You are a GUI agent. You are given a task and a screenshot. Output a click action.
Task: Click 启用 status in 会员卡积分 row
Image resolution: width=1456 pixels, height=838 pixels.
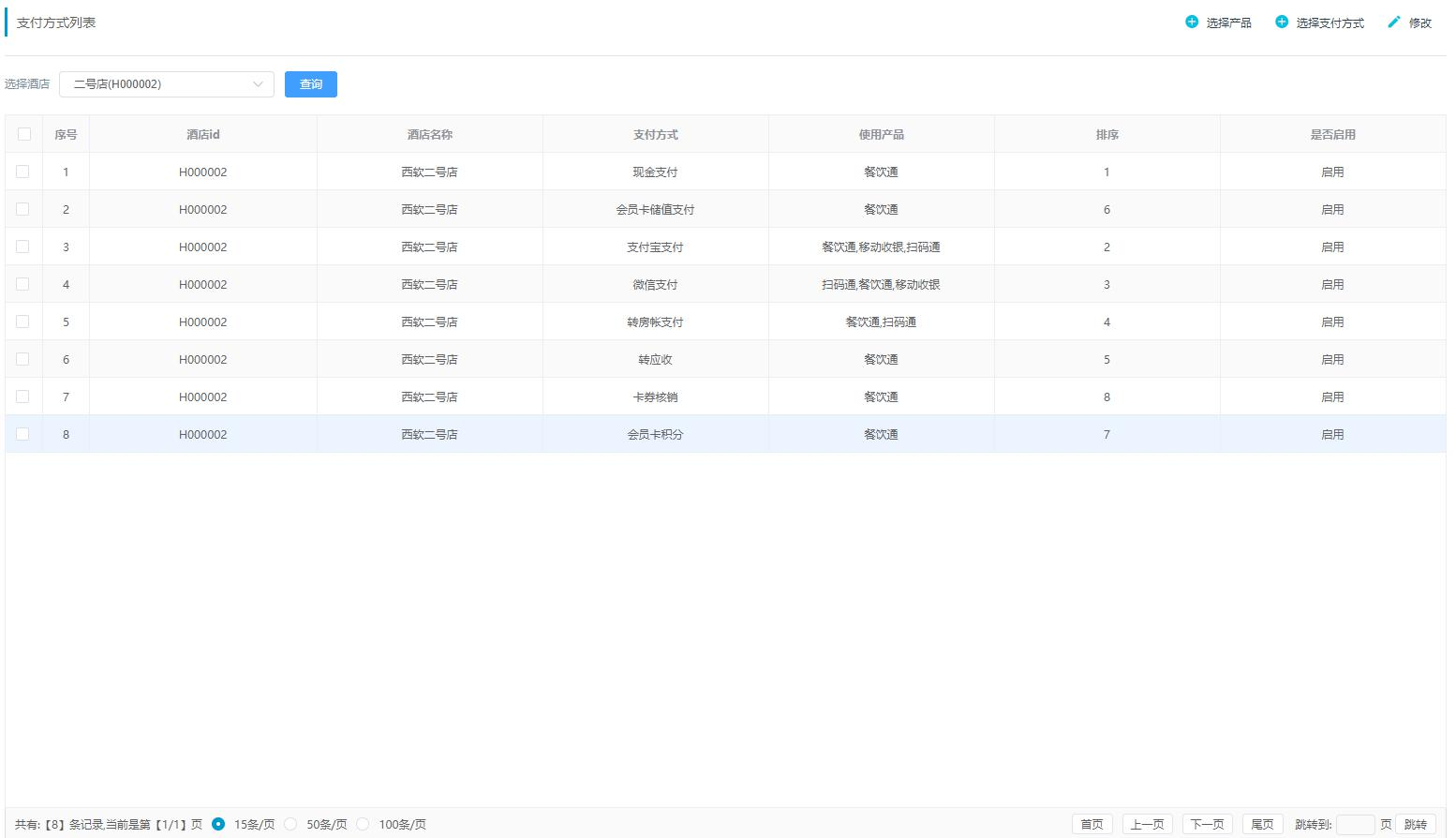point(1332,434)
